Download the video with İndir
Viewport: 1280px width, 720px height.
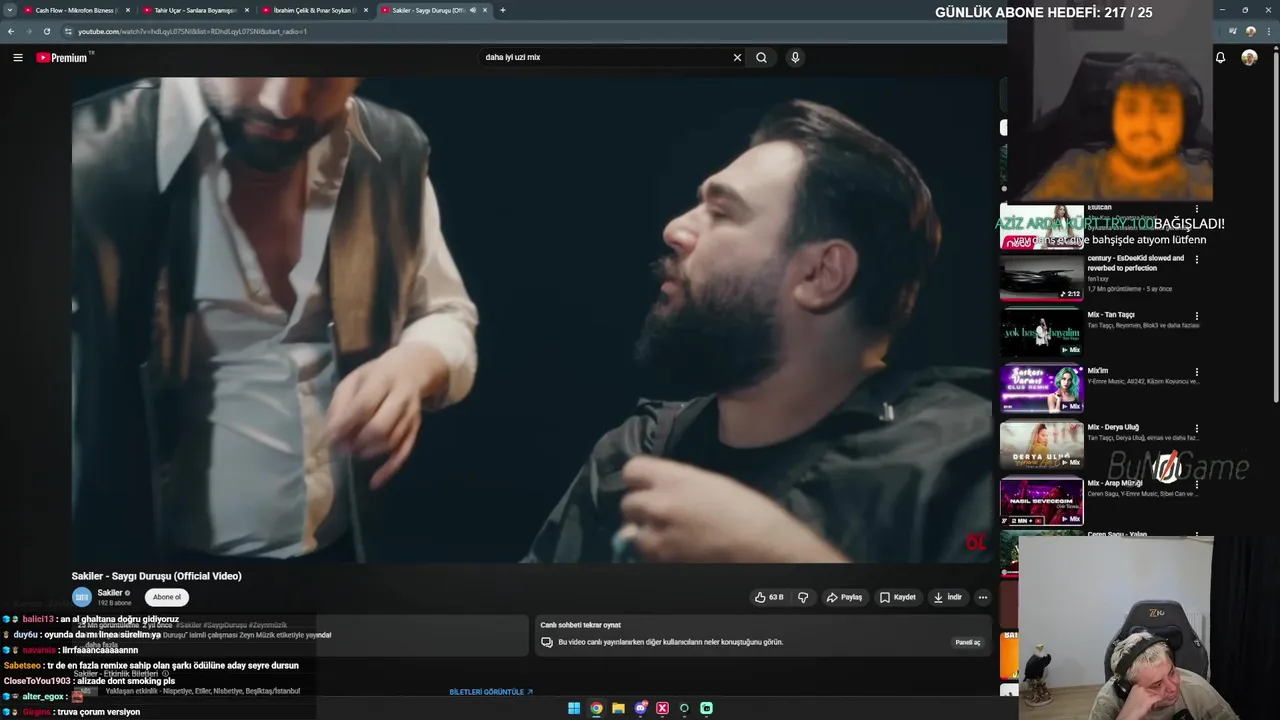(x=947, y=597)
